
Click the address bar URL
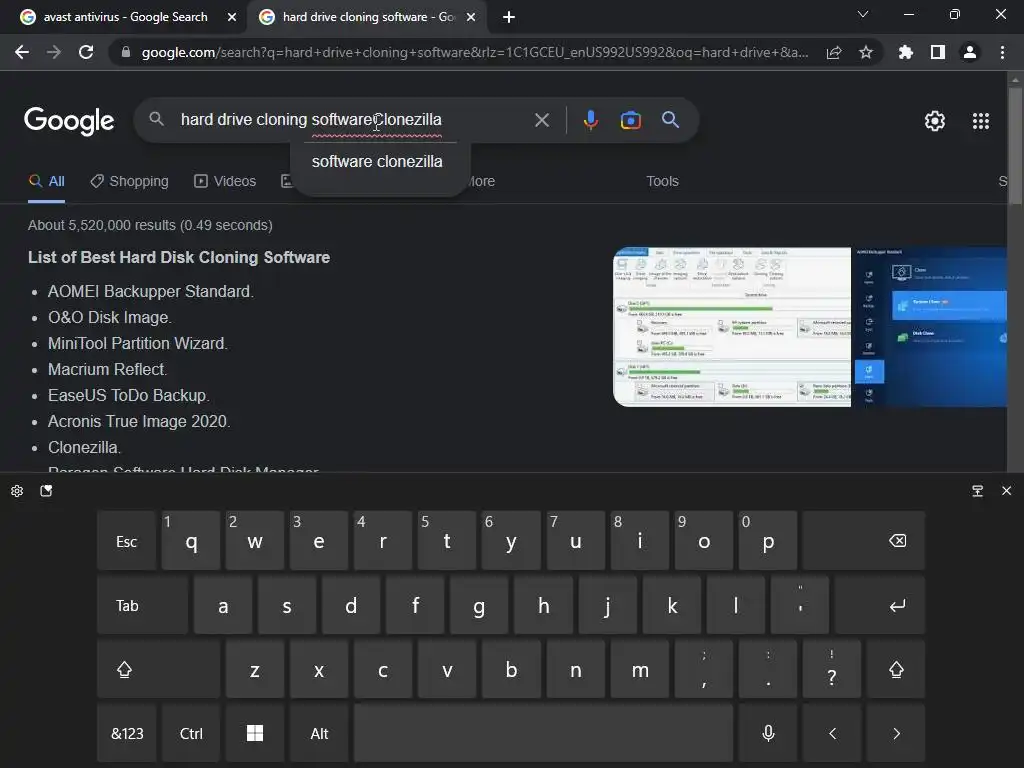475,52
